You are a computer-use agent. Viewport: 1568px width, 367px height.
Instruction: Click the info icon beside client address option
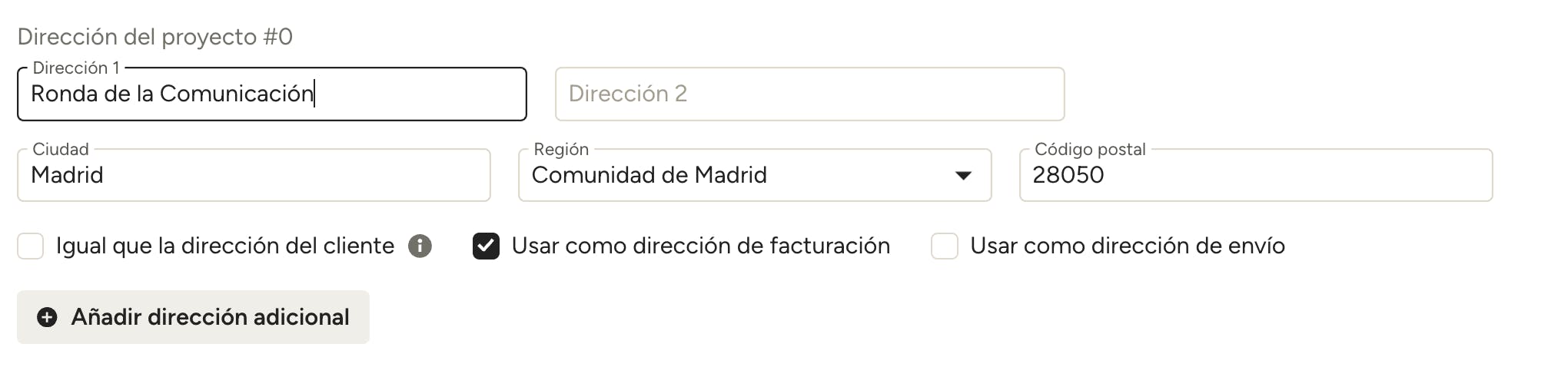pos(420,246)
